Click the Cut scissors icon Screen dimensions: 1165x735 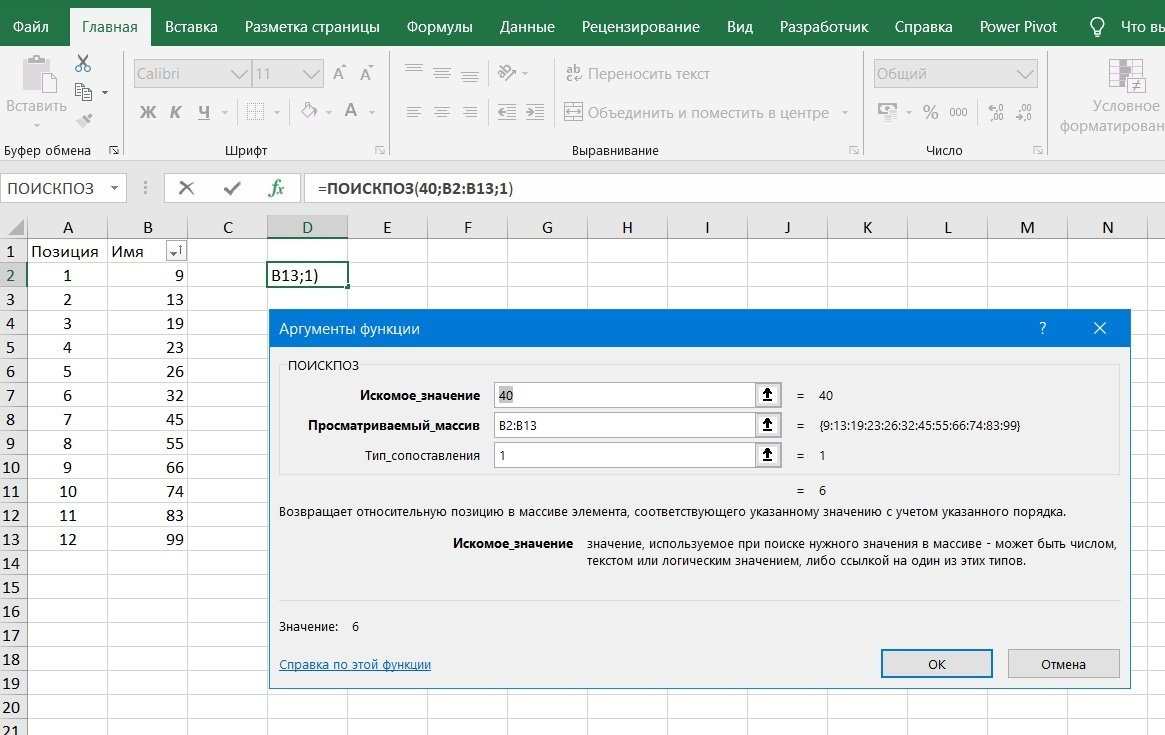click(x=83, y=64)
